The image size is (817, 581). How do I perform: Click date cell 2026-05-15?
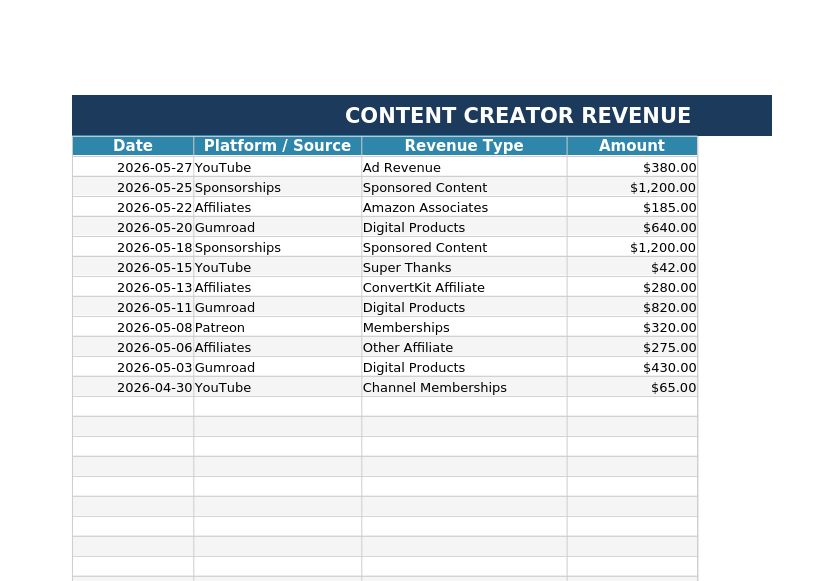[133, 267]
